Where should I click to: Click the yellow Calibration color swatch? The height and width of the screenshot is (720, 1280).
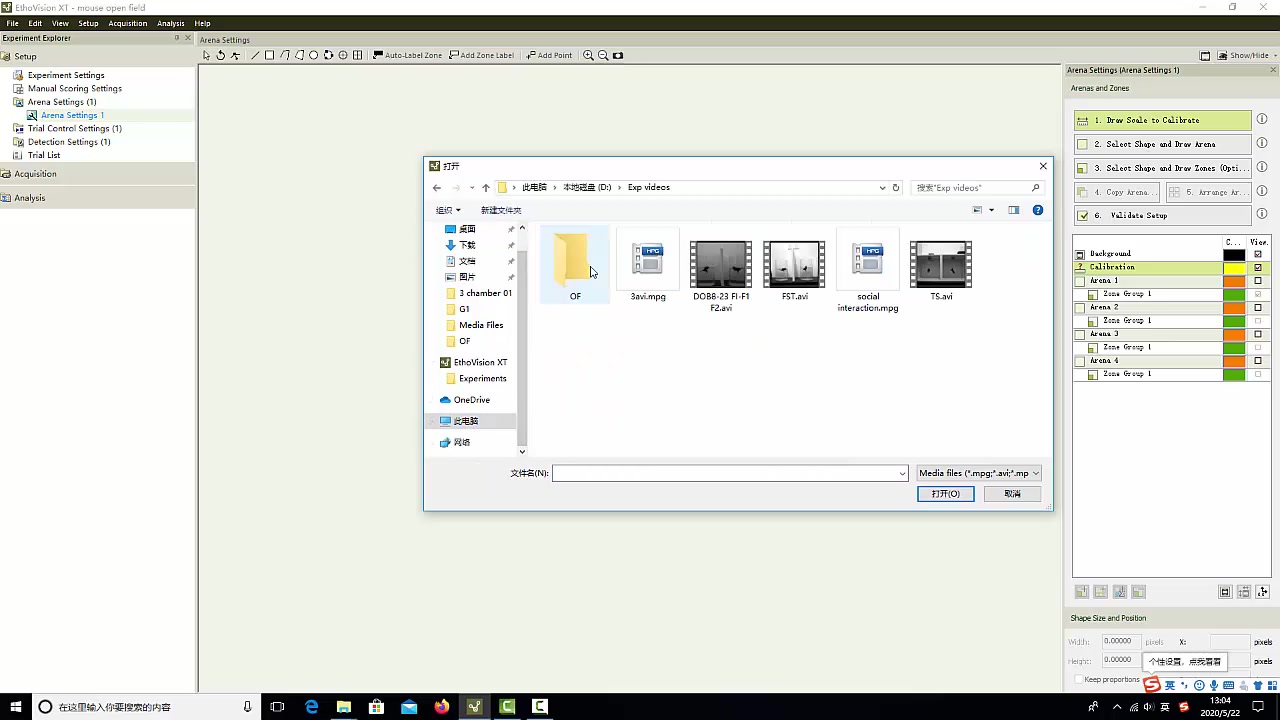tap(1234, 267)
